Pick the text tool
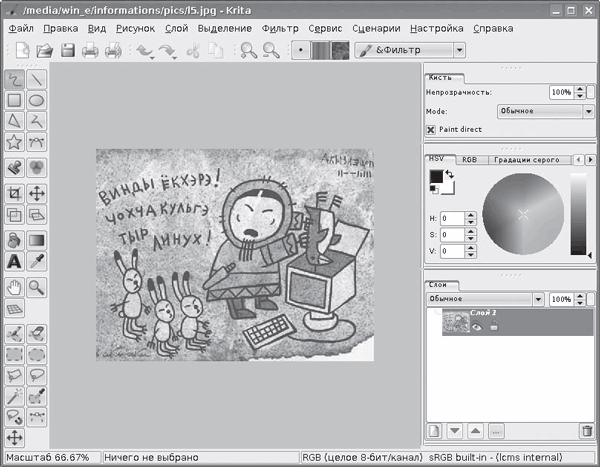 pos(15,261)
